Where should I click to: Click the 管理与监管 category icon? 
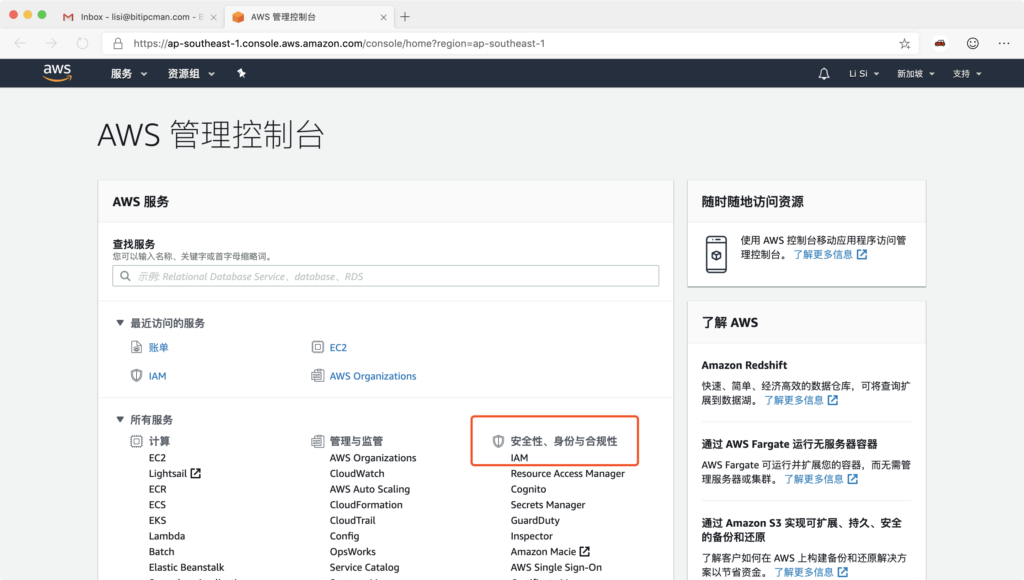point(317,442)
